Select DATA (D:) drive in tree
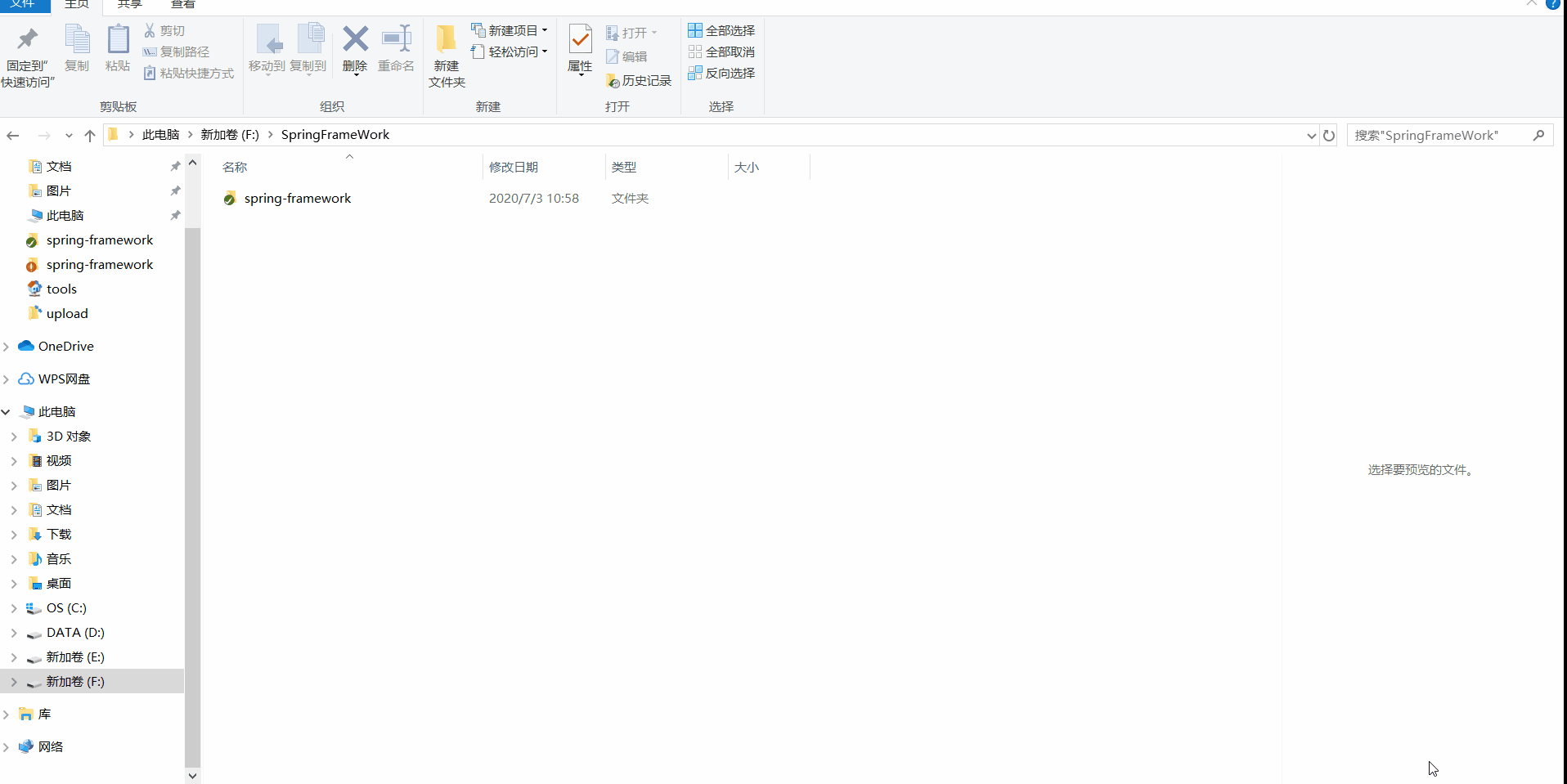 point(75,633)
